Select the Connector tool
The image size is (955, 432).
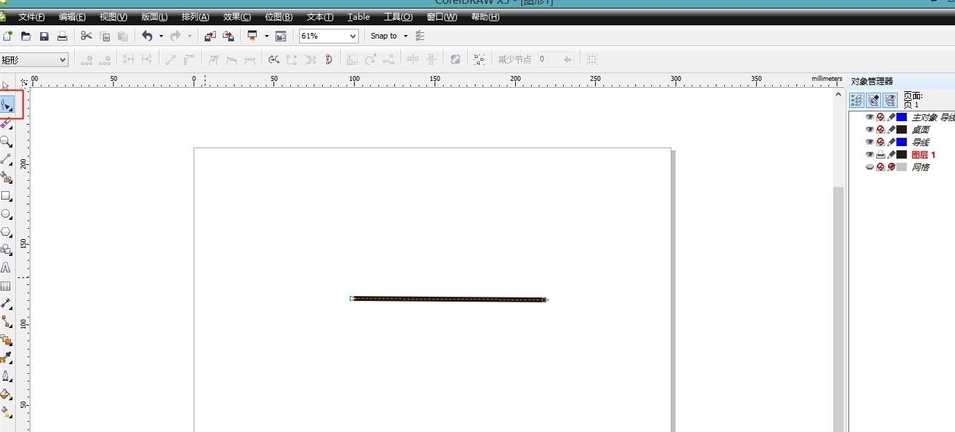[6, 322]
